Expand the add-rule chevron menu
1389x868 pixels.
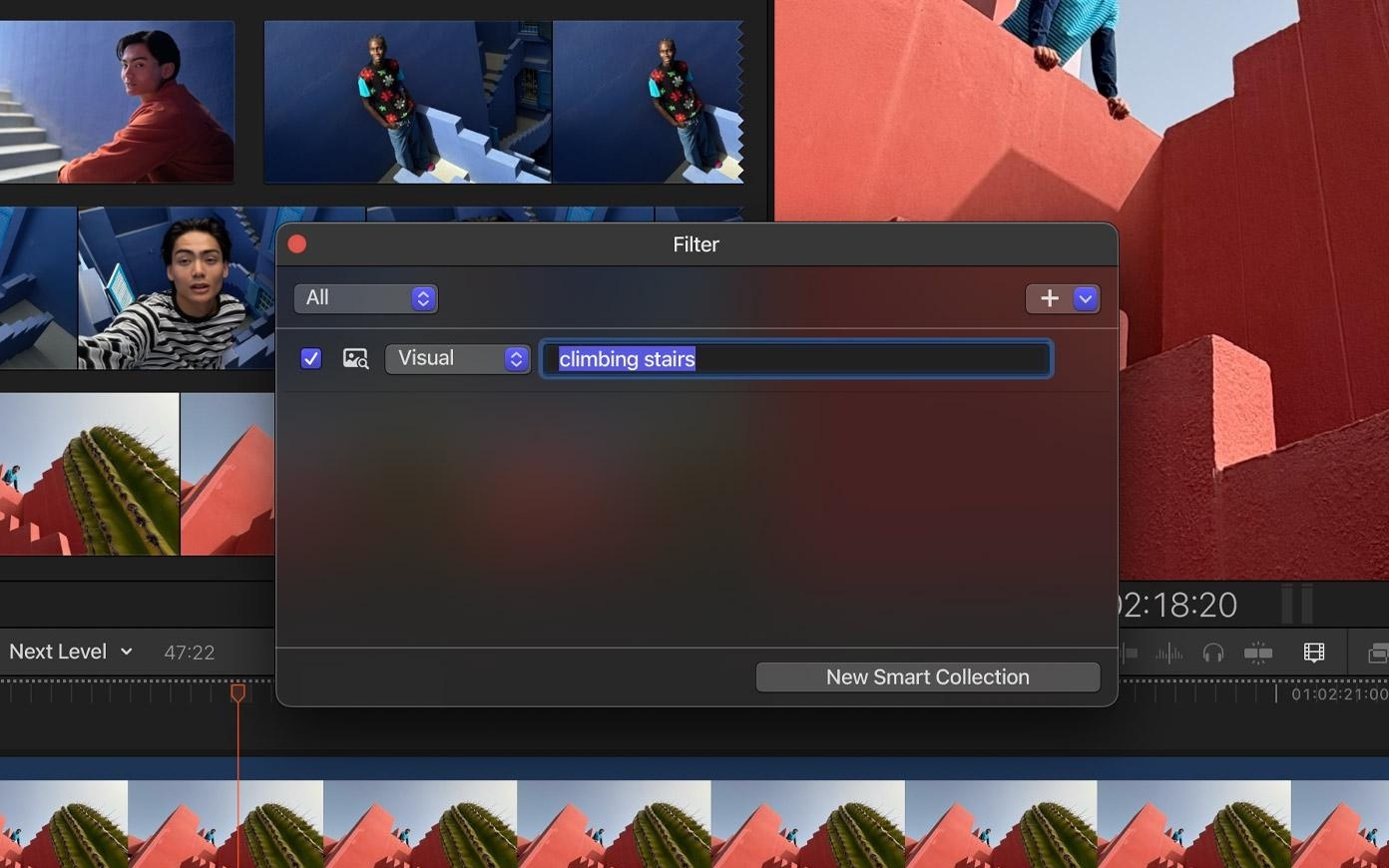[1086, 298]
